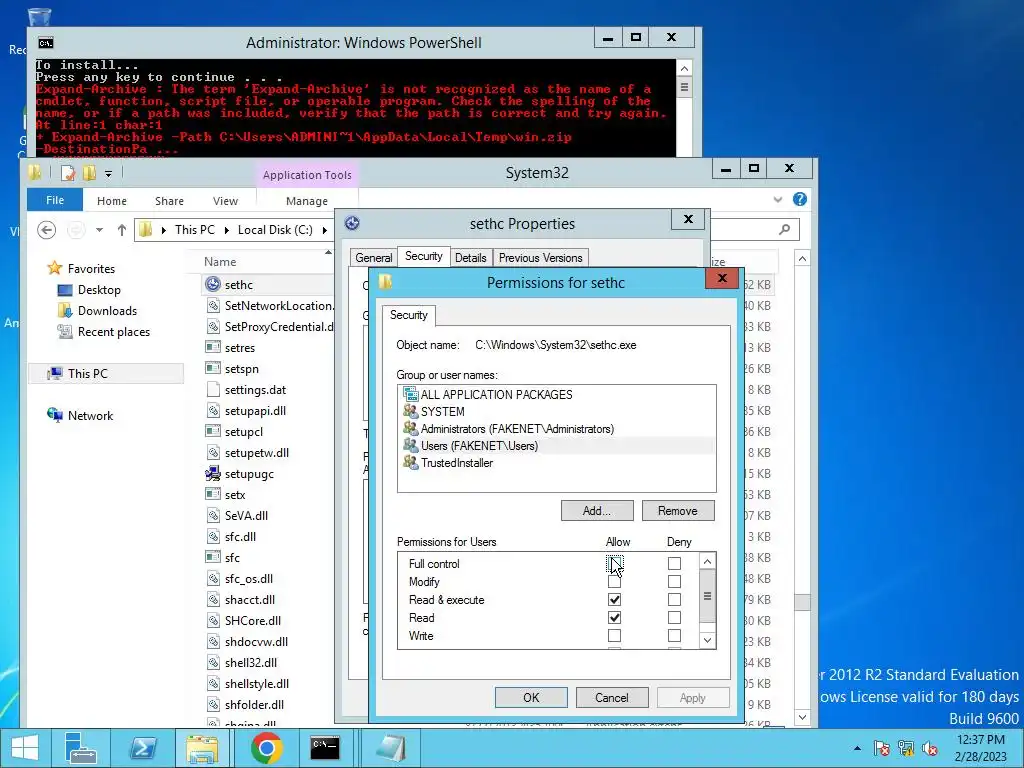The width and height of the screenshot is (1024, 768).
Task: Go up one folder level
Action: pyautogui.click(x=121, y=230)
